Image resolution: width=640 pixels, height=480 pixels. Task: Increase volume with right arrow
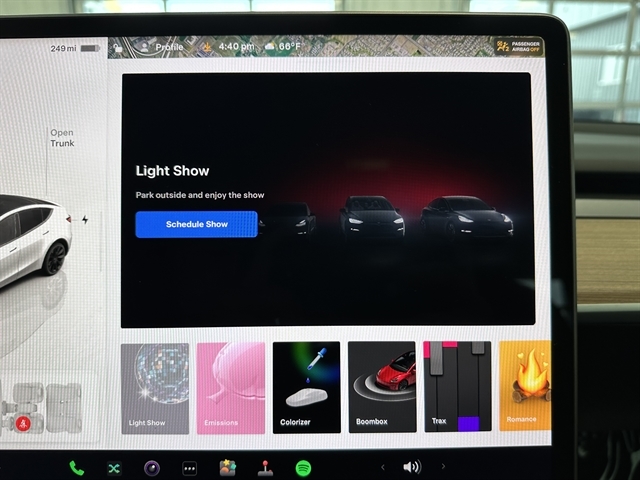(443, 466)
